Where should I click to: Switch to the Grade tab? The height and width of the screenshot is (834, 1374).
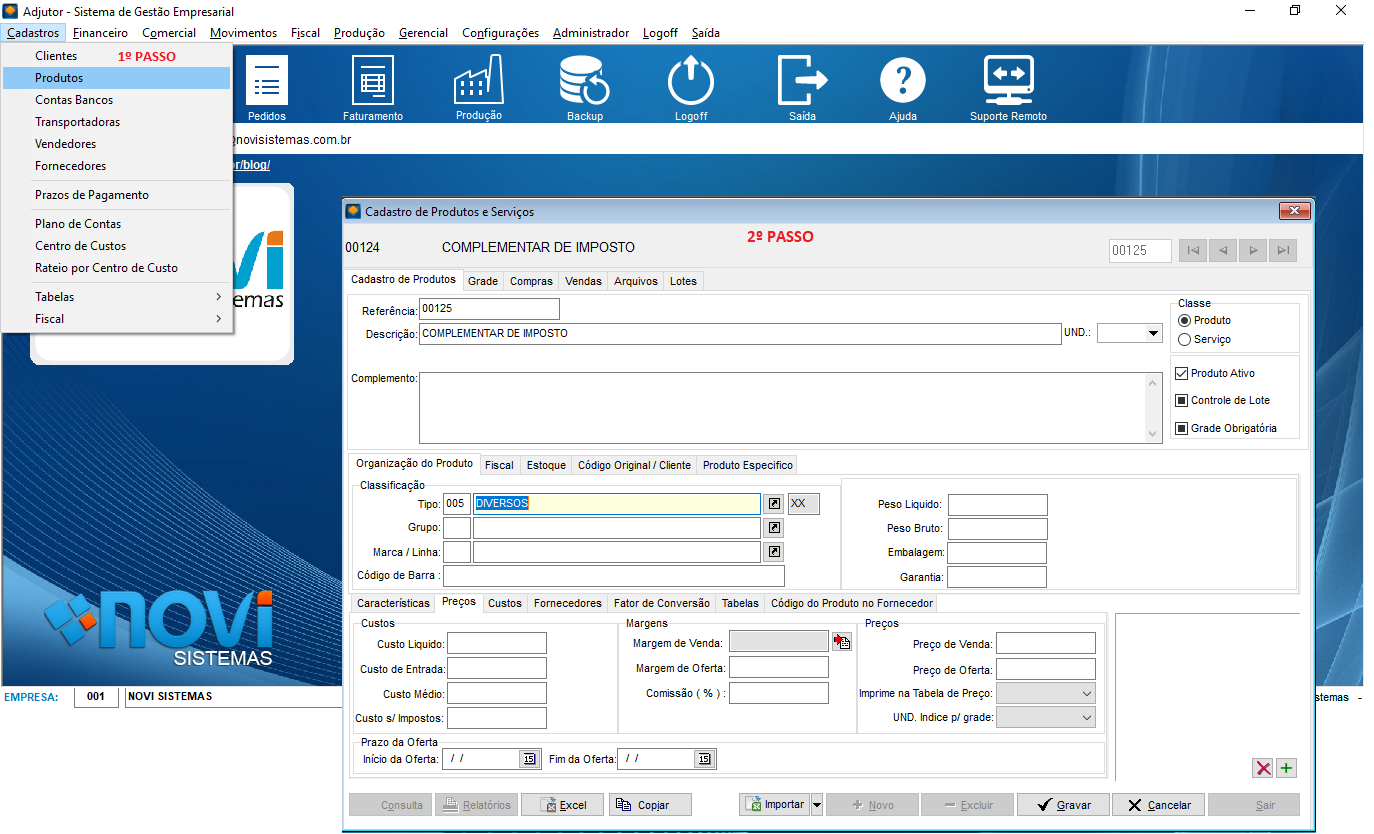[483, 281]
